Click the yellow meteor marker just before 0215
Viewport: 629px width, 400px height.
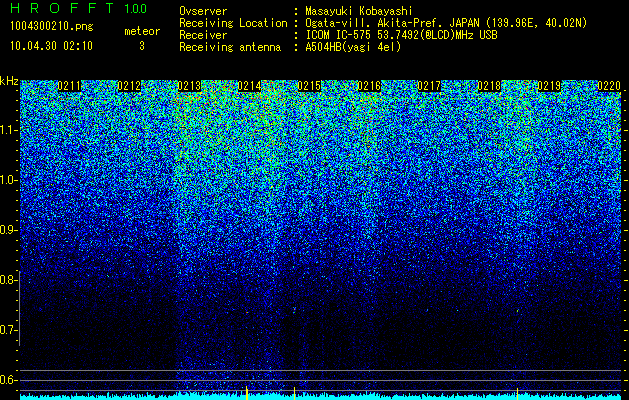click(294, 393)
